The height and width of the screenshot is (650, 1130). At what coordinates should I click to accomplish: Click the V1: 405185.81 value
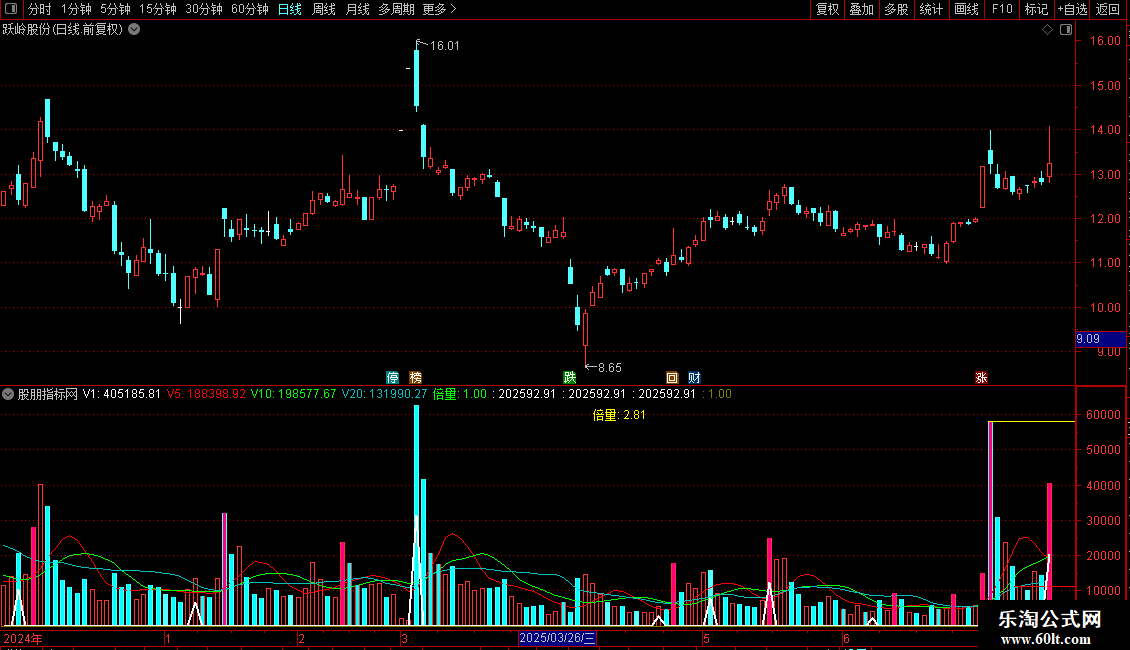click(121, 394)
